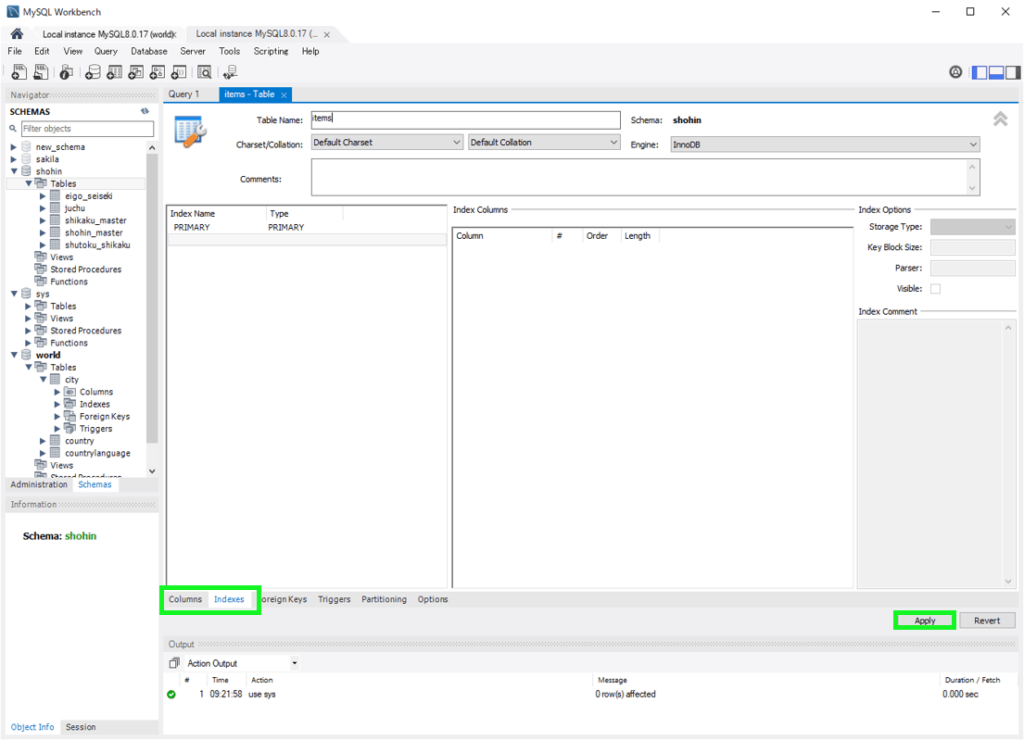The image size is (1024, 740).
Task: Open the Server menu
Action: [193, 51]
